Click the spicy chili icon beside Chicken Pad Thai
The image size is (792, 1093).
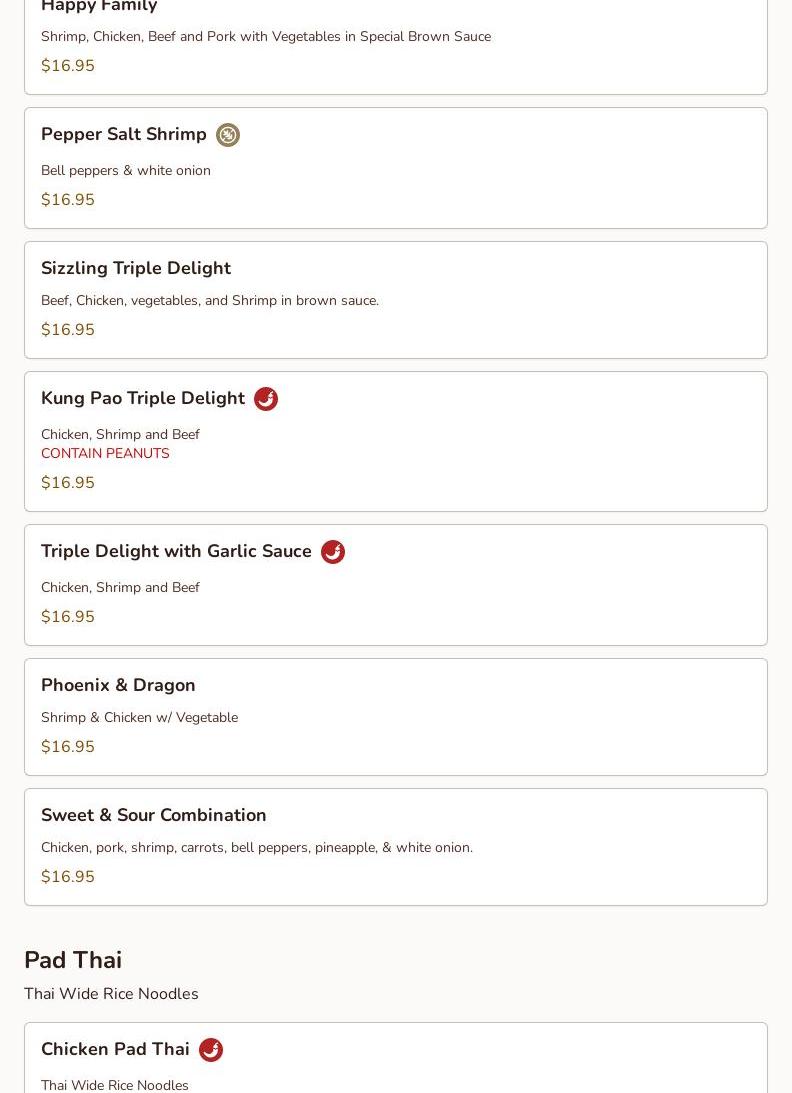[211, 1050]
